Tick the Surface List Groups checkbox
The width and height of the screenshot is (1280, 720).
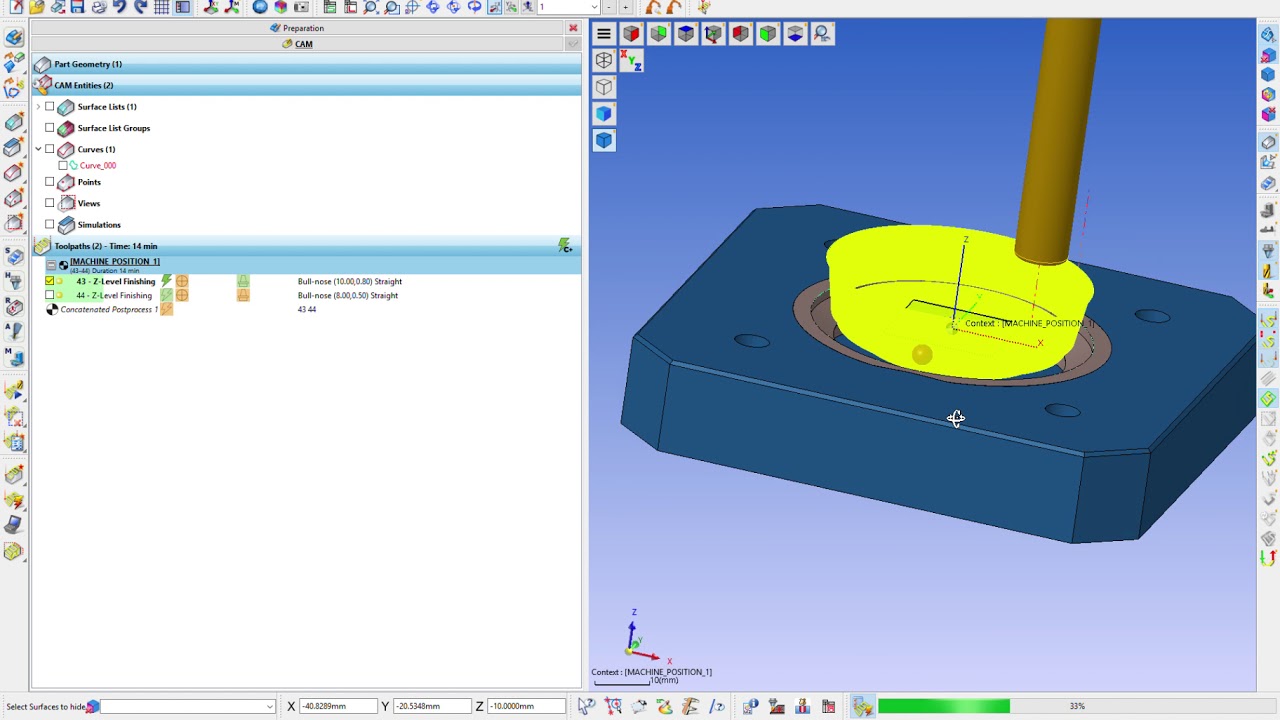(50, 128)
